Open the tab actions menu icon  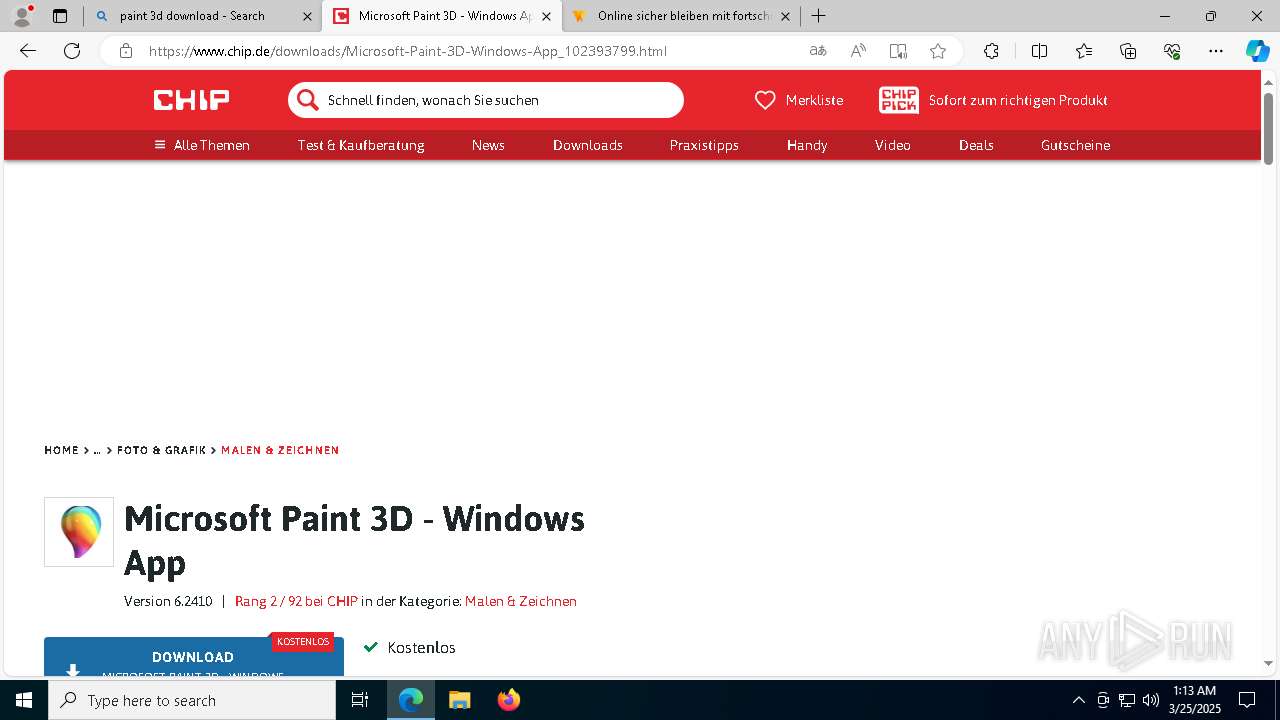(60, 16)
